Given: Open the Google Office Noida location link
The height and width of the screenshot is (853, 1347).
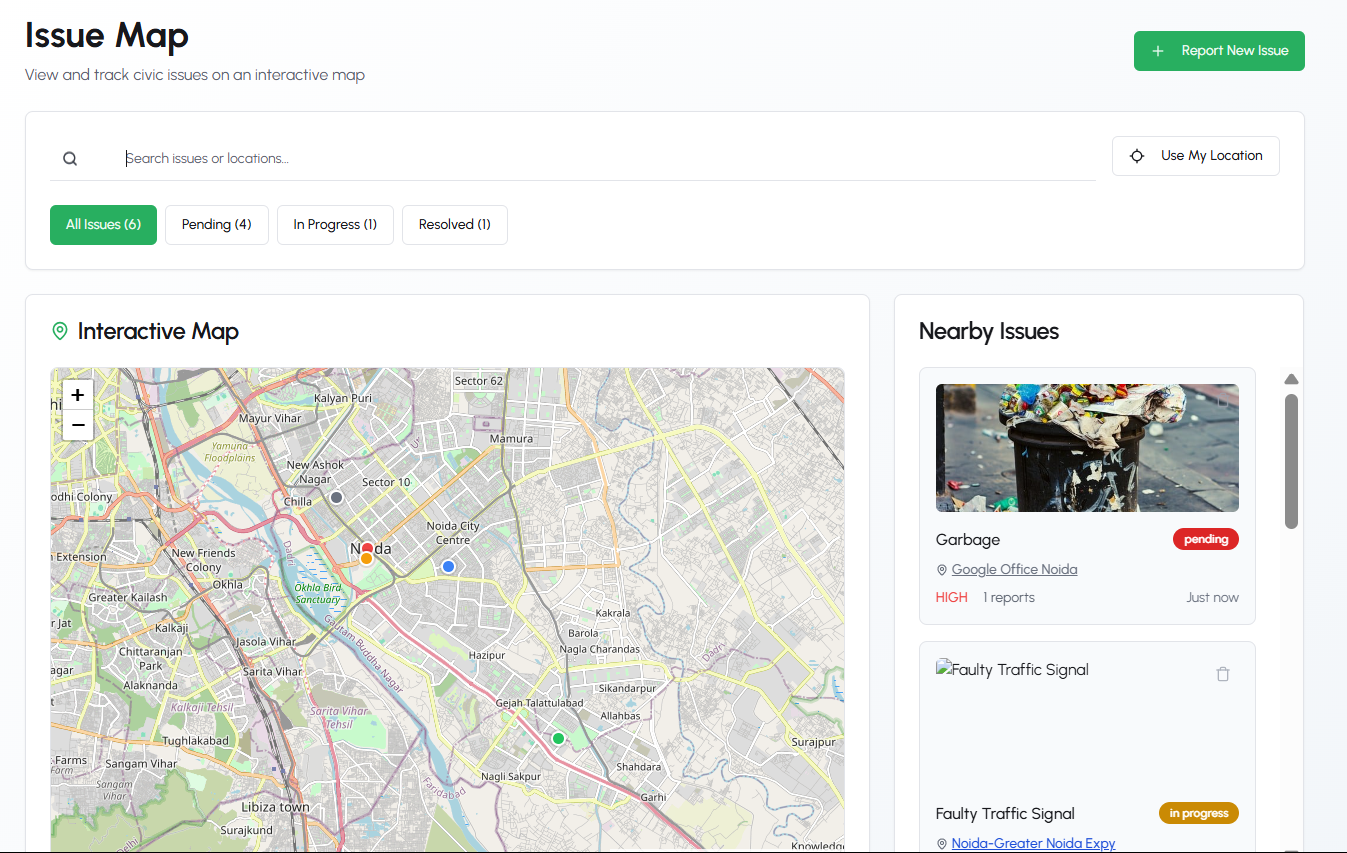Looking at the screenshot, I should tap(1014, 570).
